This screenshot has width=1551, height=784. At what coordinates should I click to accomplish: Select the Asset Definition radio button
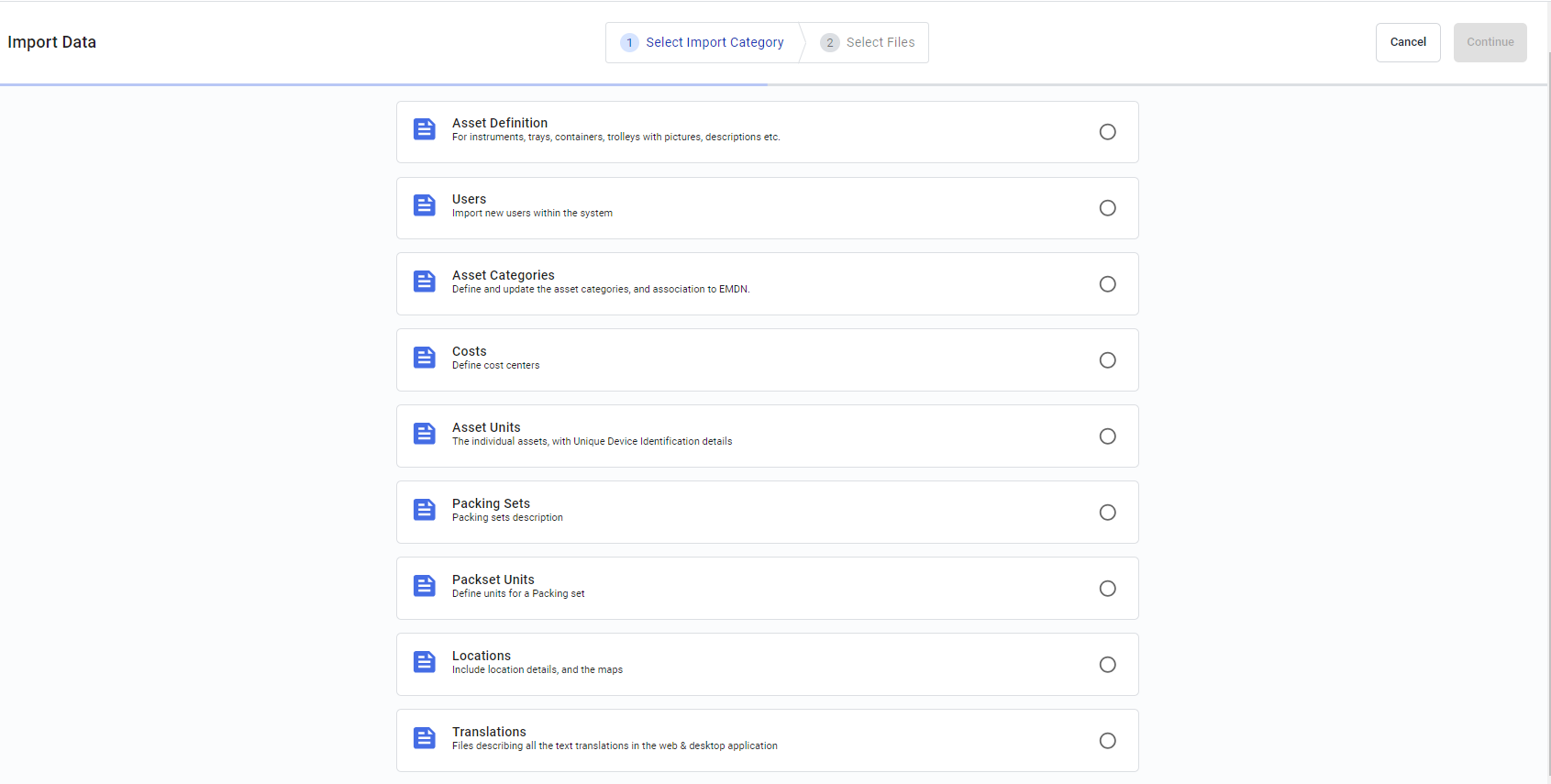tap(1108, 132)
